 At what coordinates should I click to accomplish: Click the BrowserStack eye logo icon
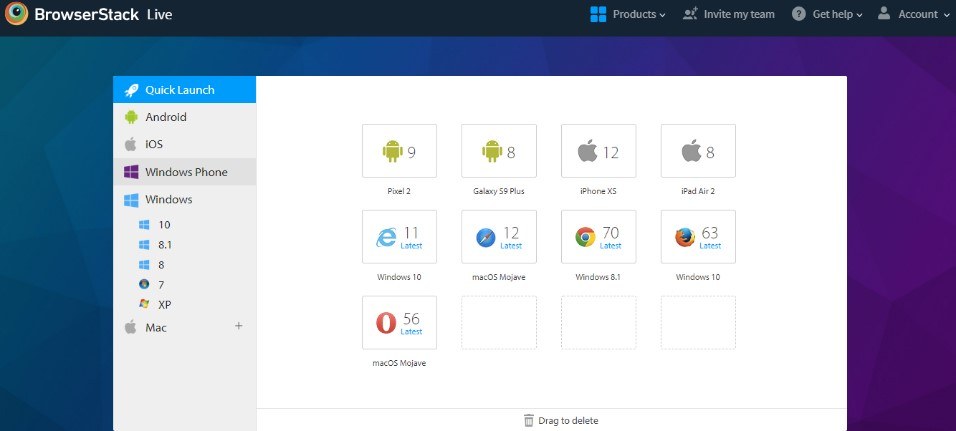pyautogui.click(x=16, y=13)
